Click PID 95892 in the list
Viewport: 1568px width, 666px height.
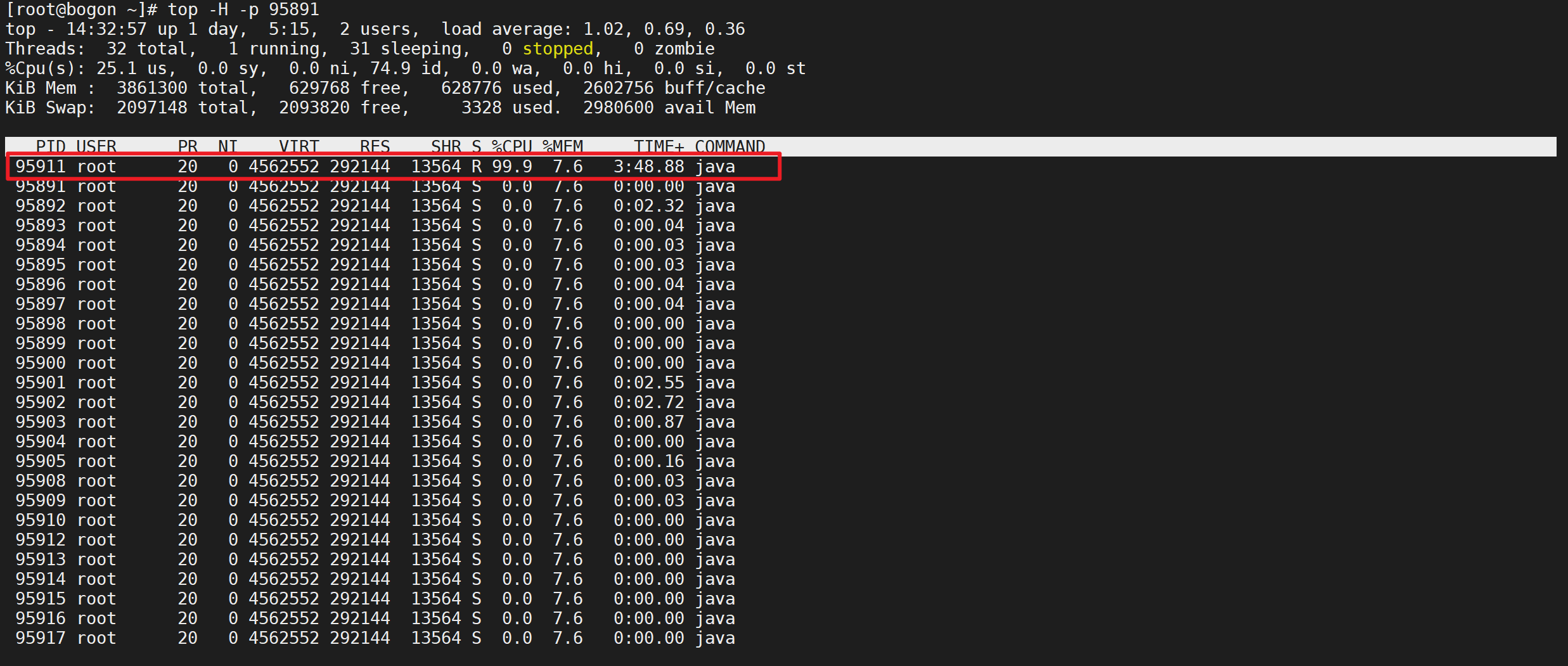[41, 206]
